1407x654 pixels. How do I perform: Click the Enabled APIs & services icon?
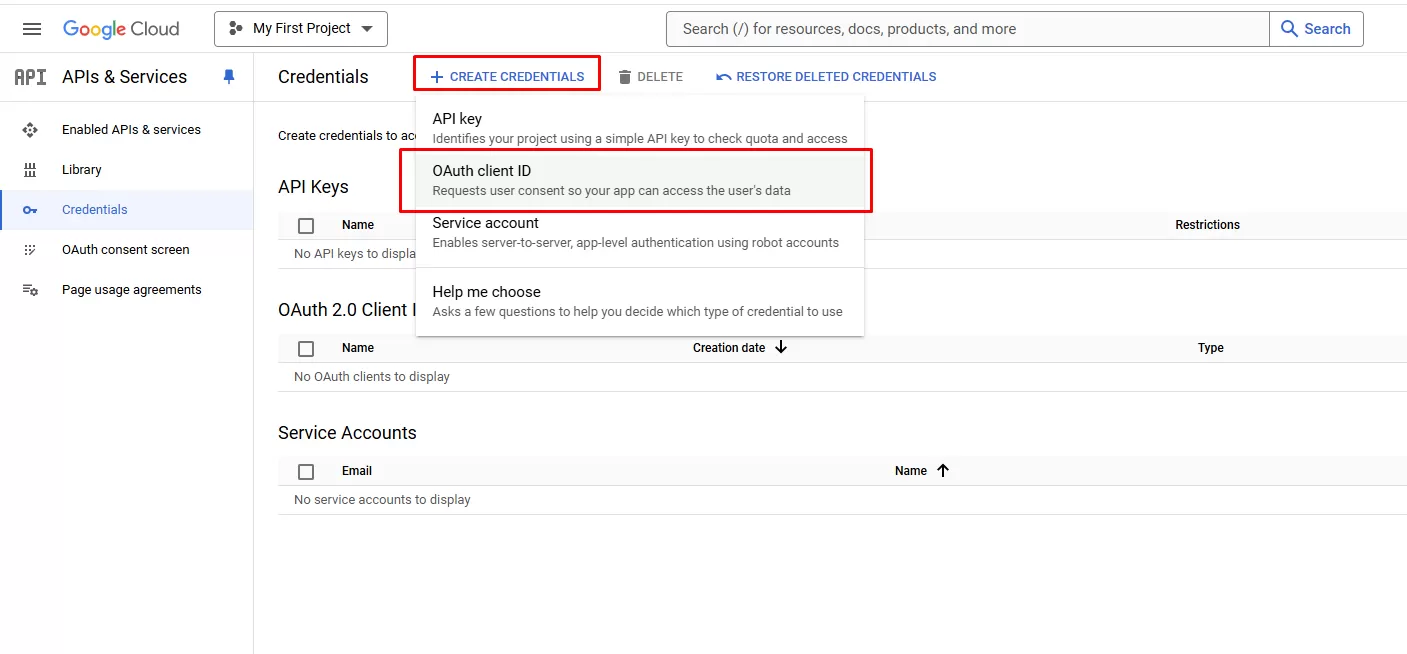[x=30, y=130]
